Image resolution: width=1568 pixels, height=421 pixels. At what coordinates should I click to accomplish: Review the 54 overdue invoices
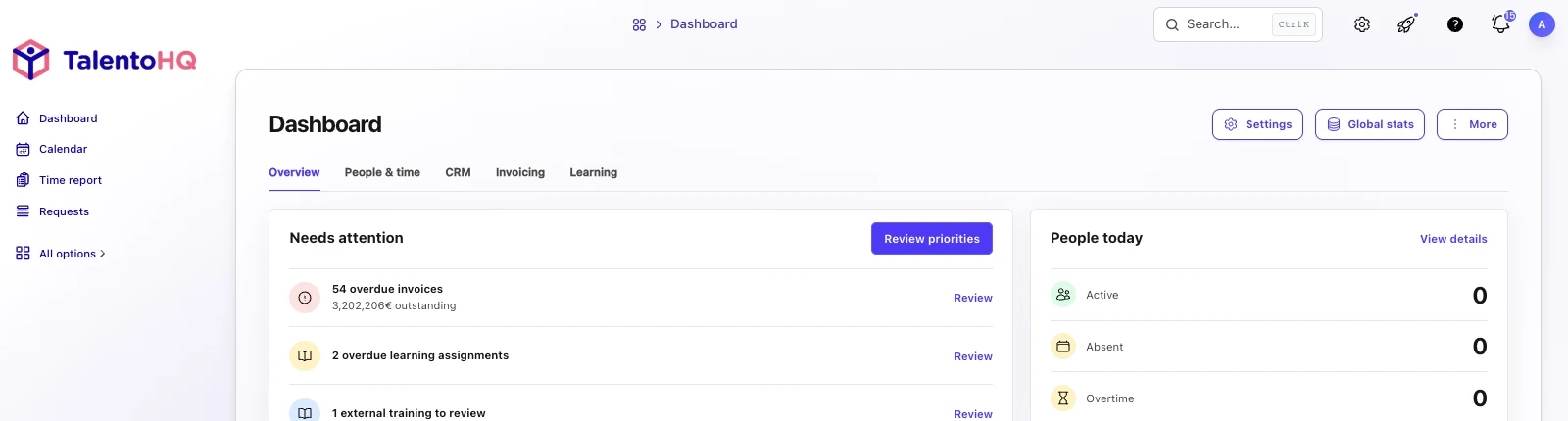[x=973, y=298]
